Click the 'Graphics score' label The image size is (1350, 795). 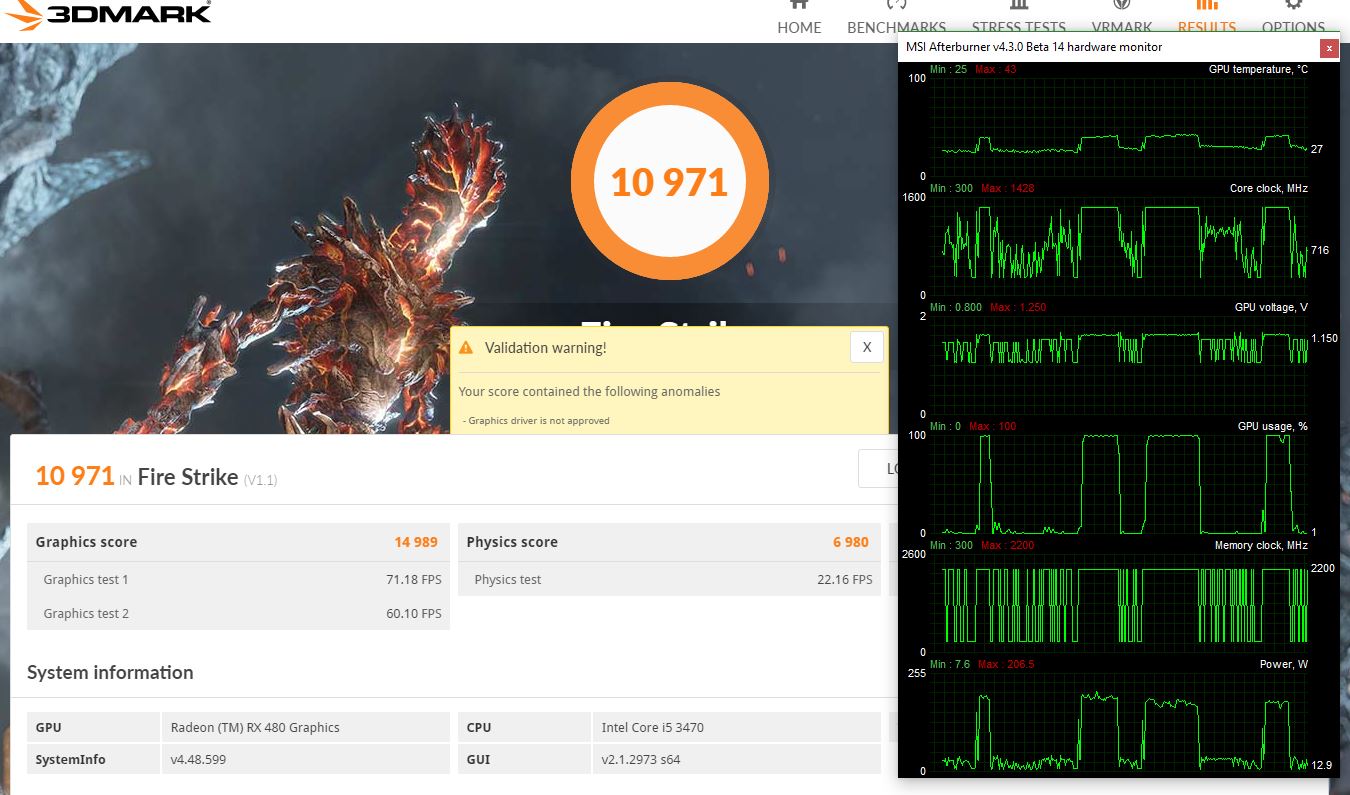point(86,542)
